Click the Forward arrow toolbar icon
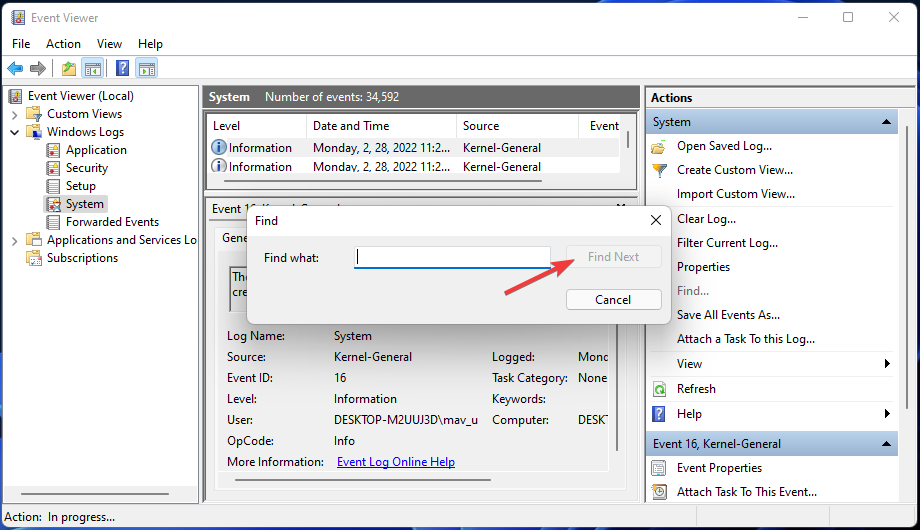 click(38, 69)
